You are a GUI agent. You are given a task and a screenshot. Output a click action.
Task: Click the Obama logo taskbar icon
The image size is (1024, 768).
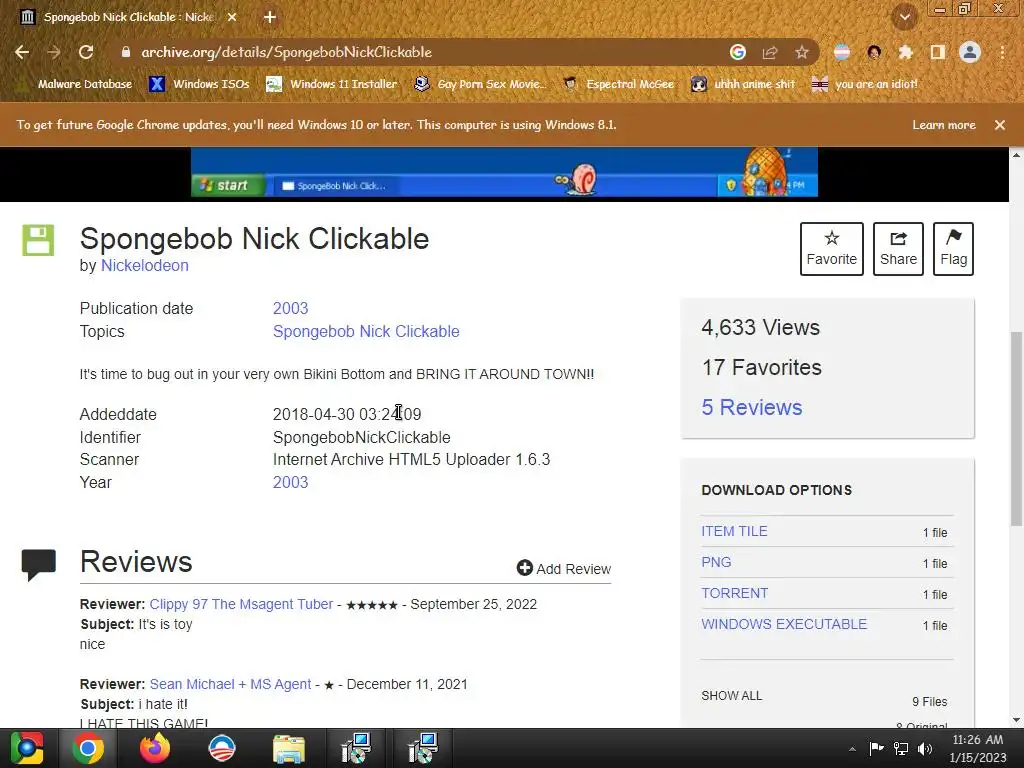(x=222, y=748)
